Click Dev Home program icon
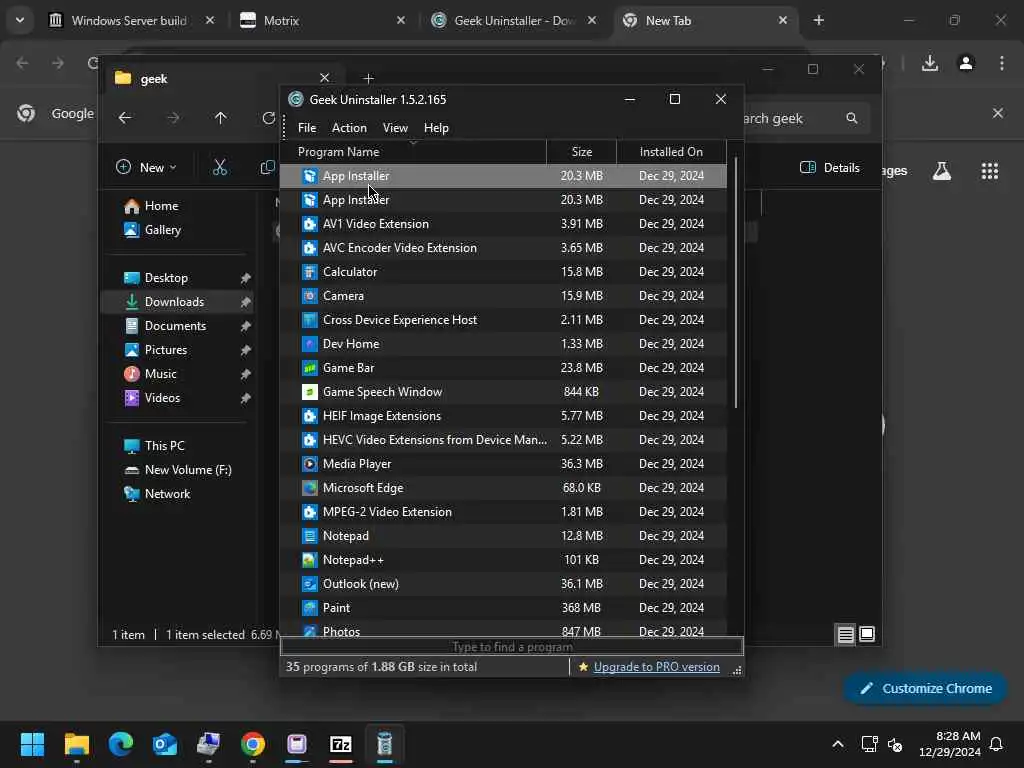This screenshot has height=768, width=1024. tap(310, 344)
